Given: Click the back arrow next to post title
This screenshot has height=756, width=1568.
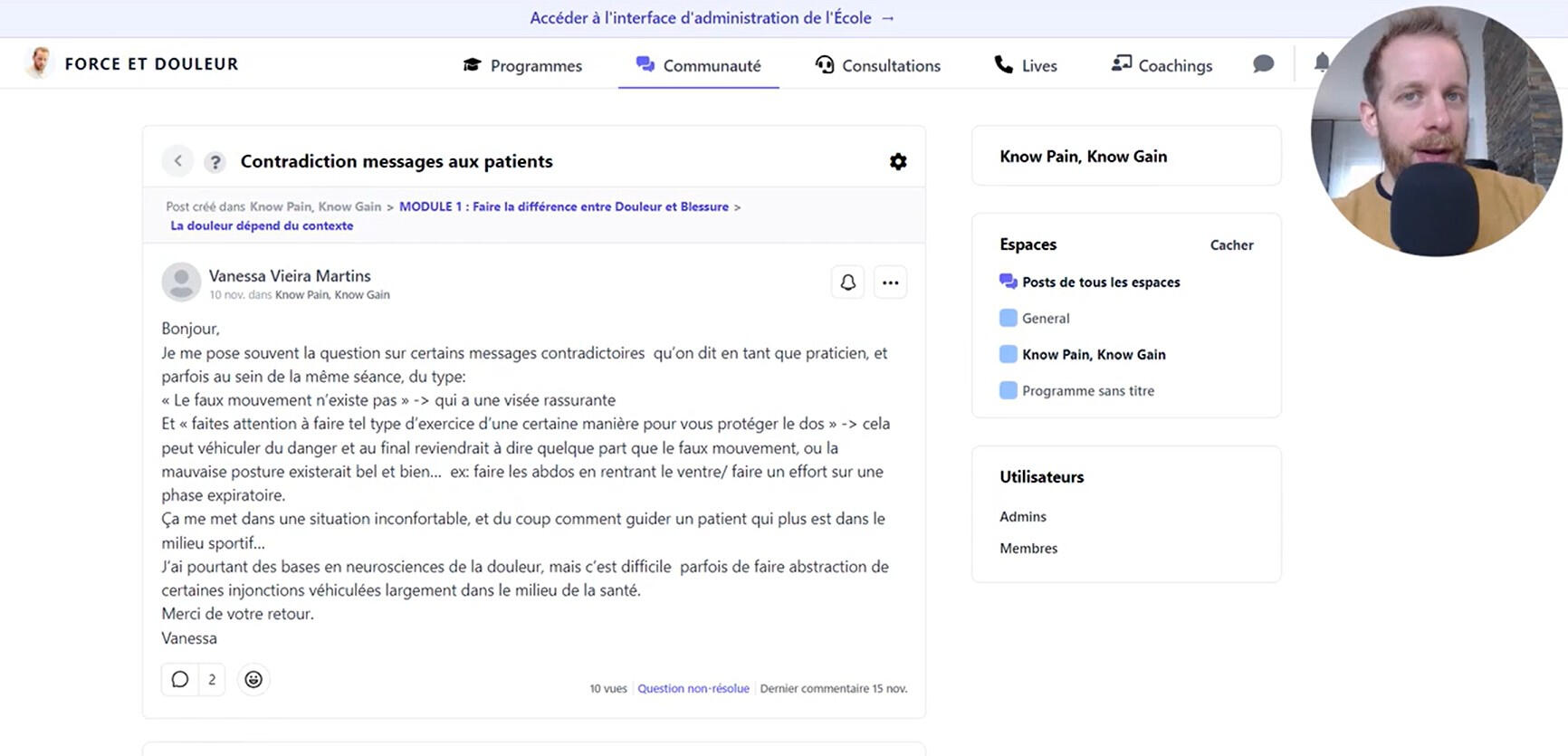Looking at the screenshot, I should (x=178, y=161).
